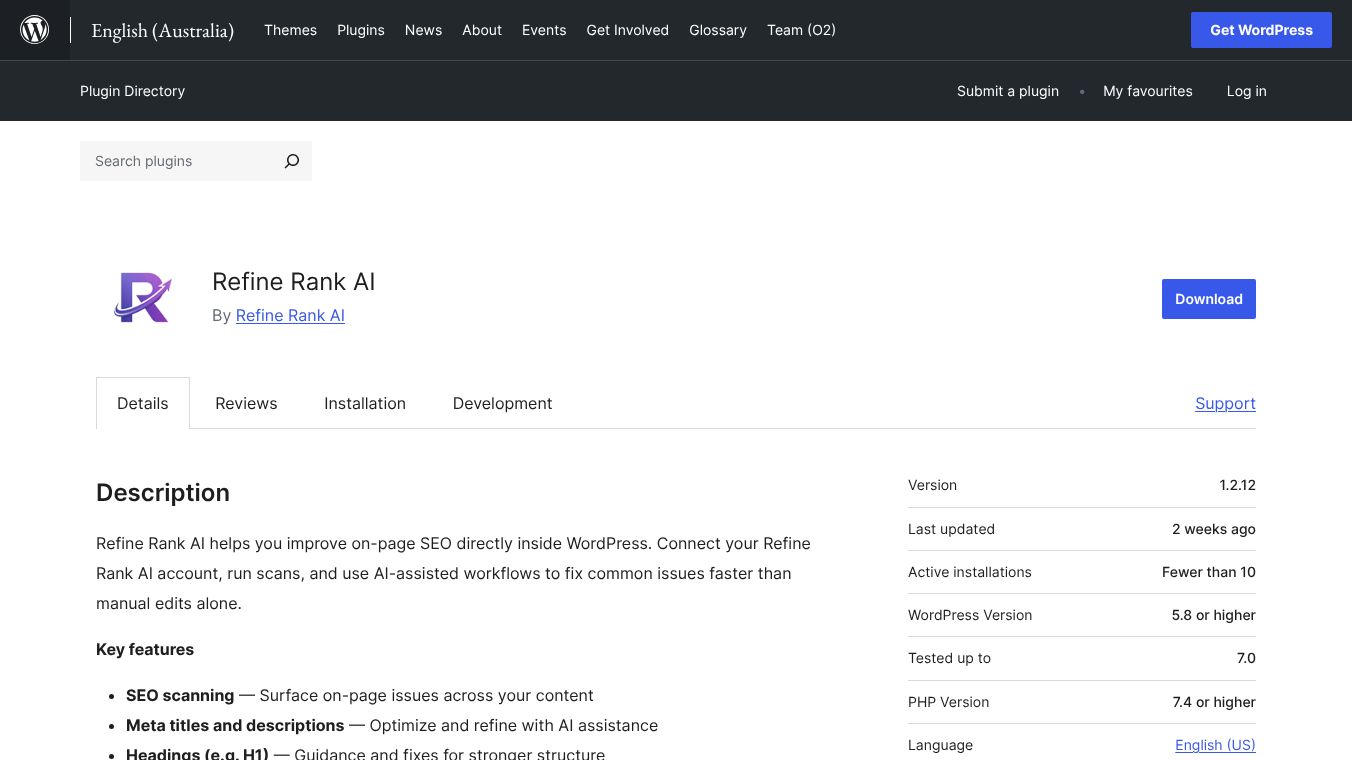1352x760 pixels.
Task: Switch to the Installation tab
Action: coord(365,403)
